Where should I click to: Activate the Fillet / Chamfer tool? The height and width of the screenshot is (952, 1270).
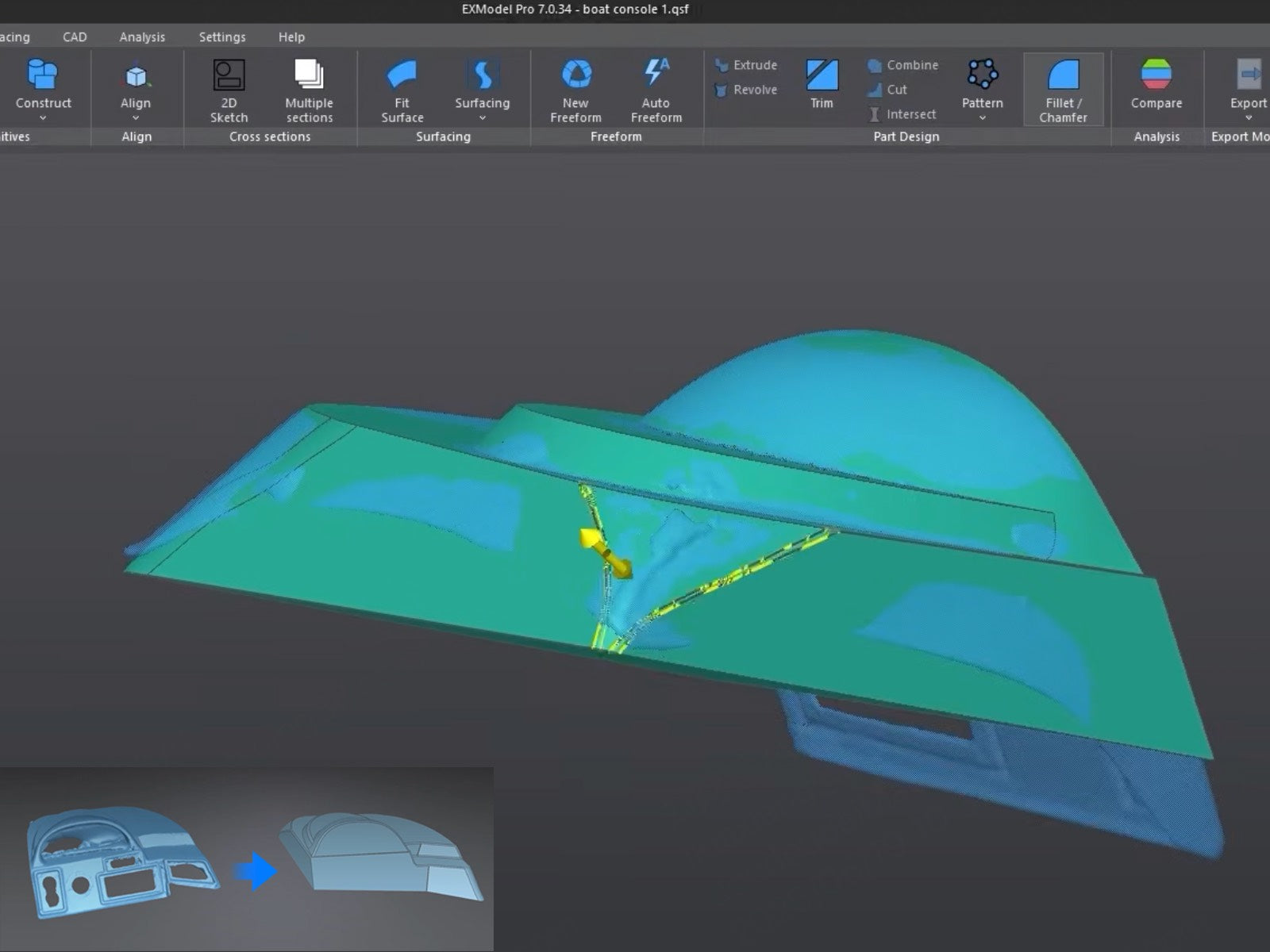click(x=1063, y=90)
